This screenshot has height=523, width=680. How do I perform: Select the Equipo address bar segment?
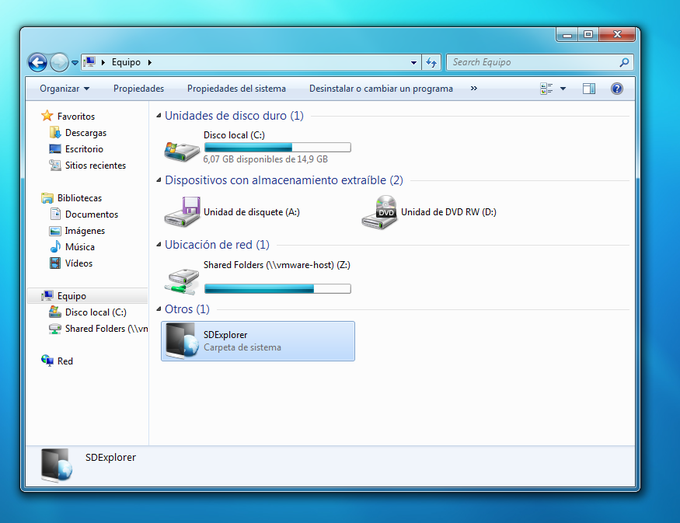(126, 62)
